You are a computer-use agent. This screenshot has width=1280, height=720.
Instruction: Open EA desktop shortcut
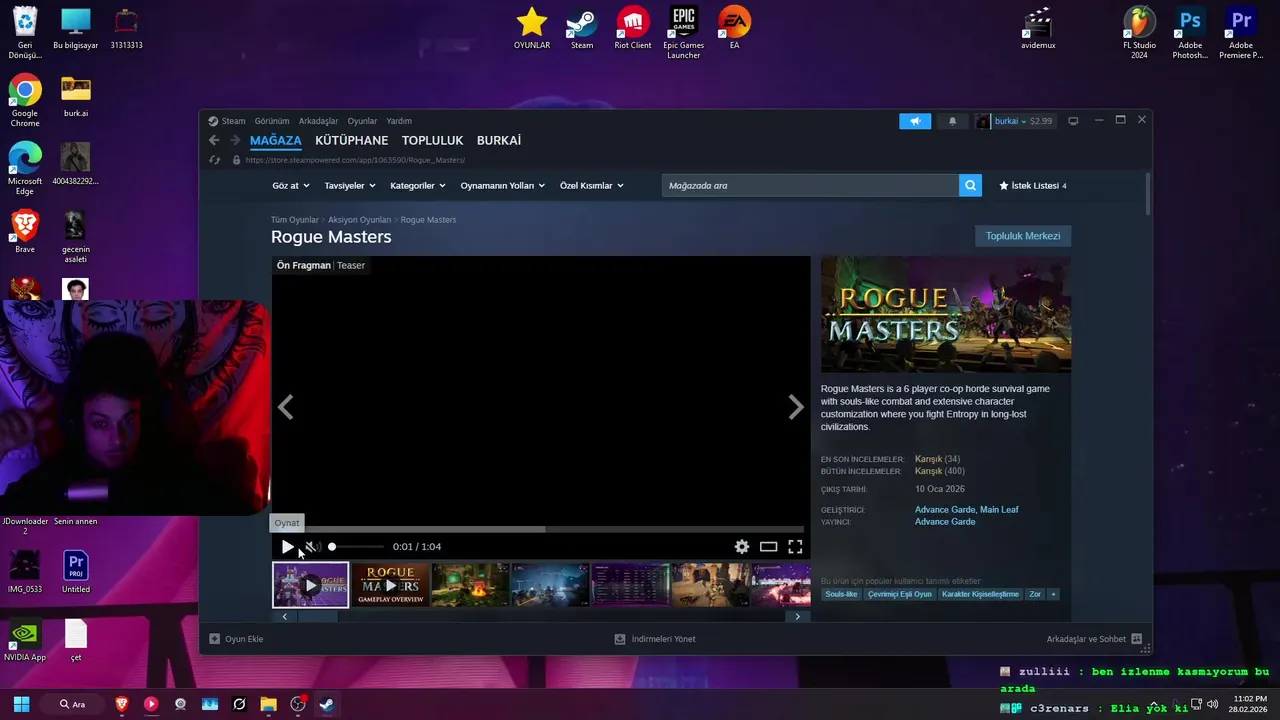pyautogui.click(x=735, y=28)
